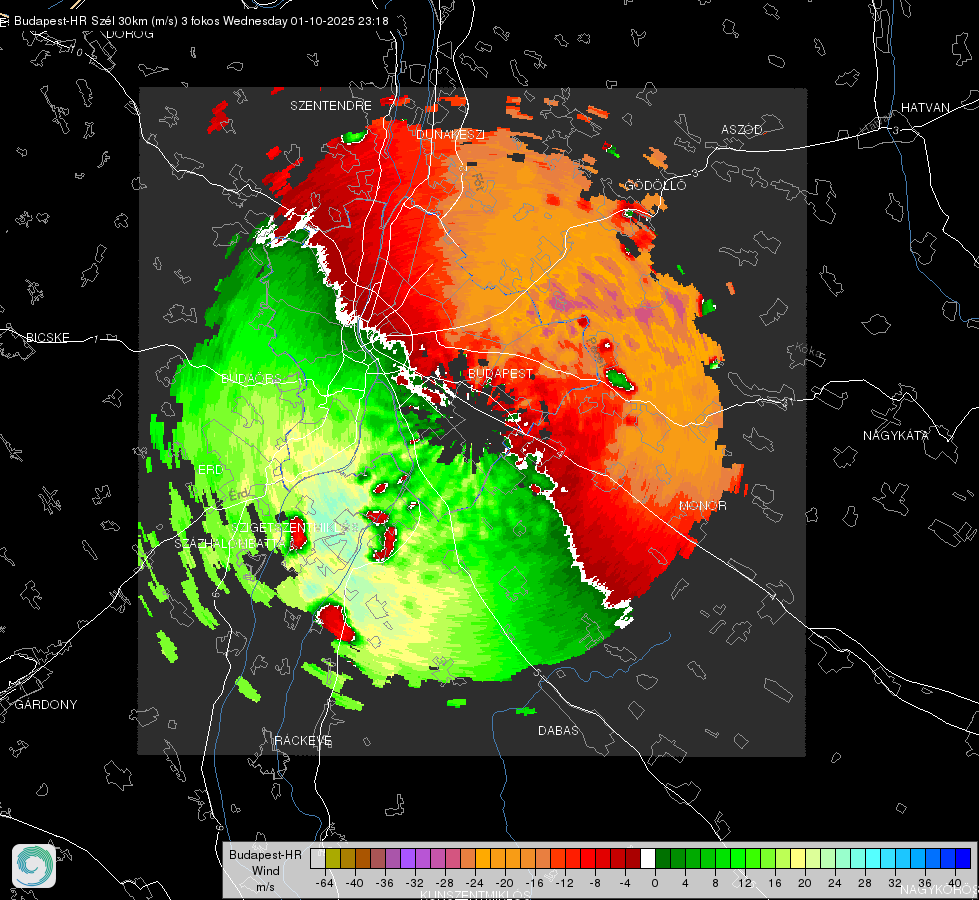Screen dimensions: 979x900
Task: Pick the bright yellow swatch above 20
Action: [x=798, y=858]
